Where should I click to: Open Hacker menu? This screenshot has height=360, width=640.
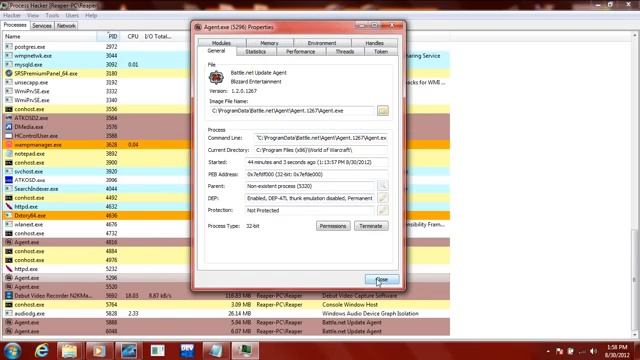12,16
